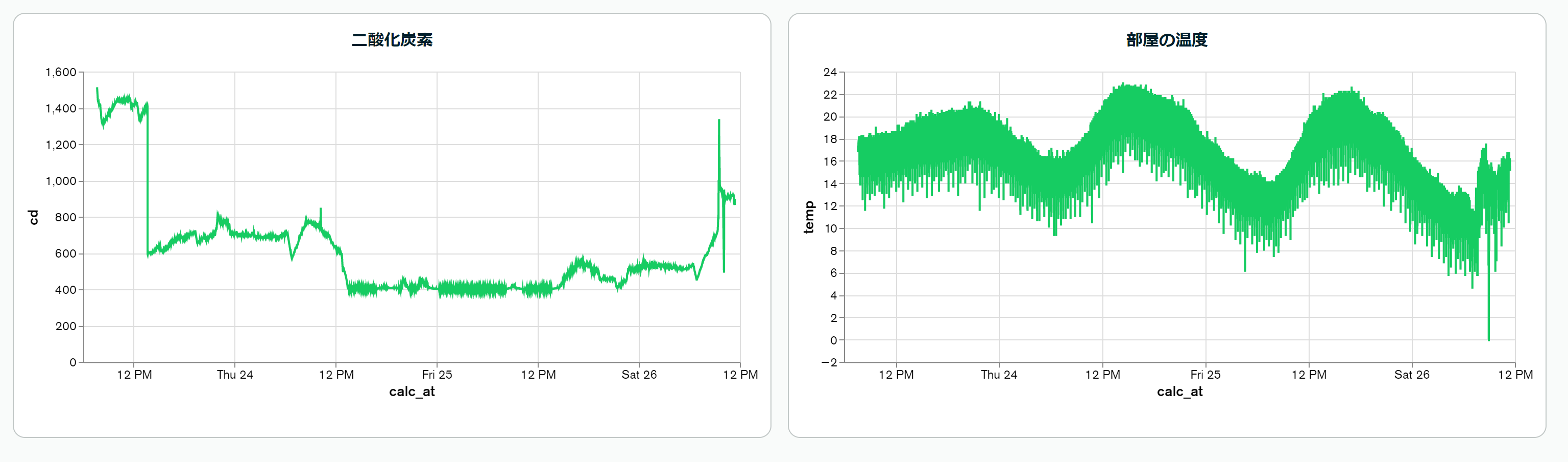Select Sat 26 tick on 二酸化炭素 chart
Viewport: 1568px width, 462px height.
click(x=639, y=374)
